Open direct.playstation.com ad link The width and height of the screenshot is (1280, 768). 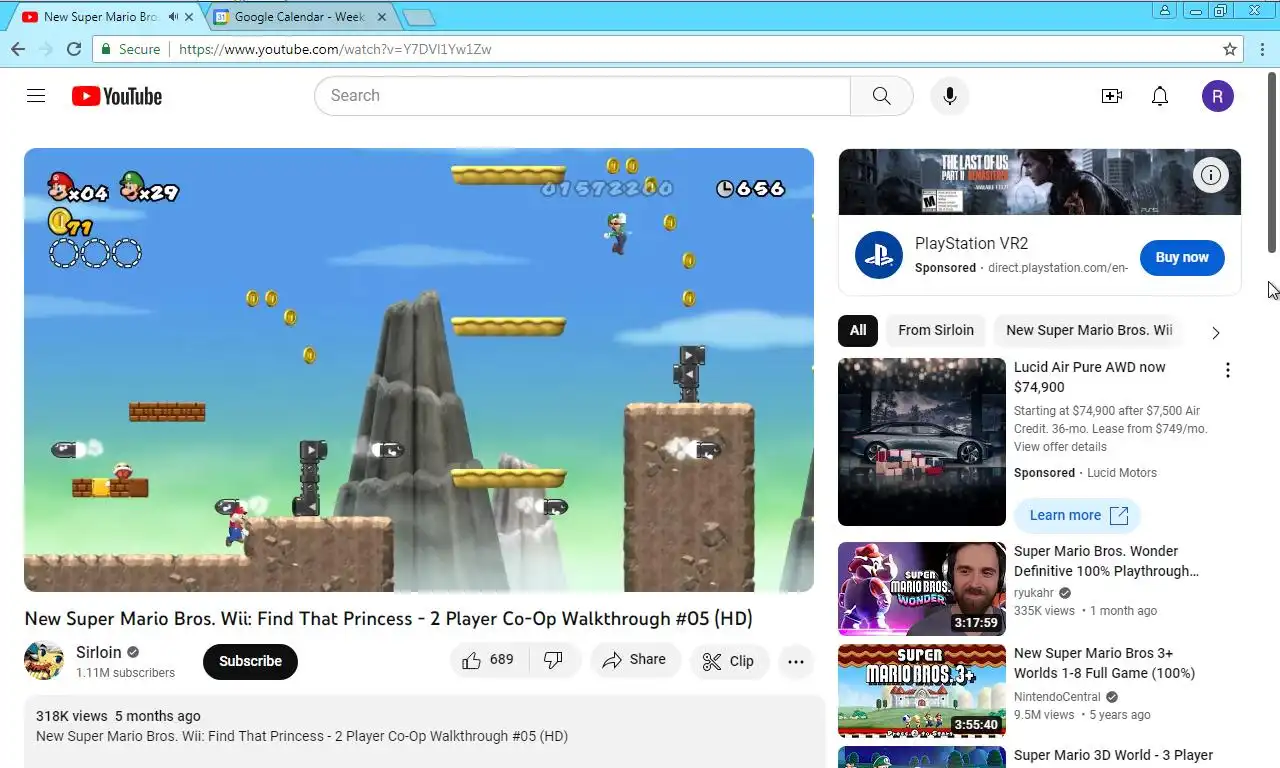pyautogui.click(x=1058, y=268)
